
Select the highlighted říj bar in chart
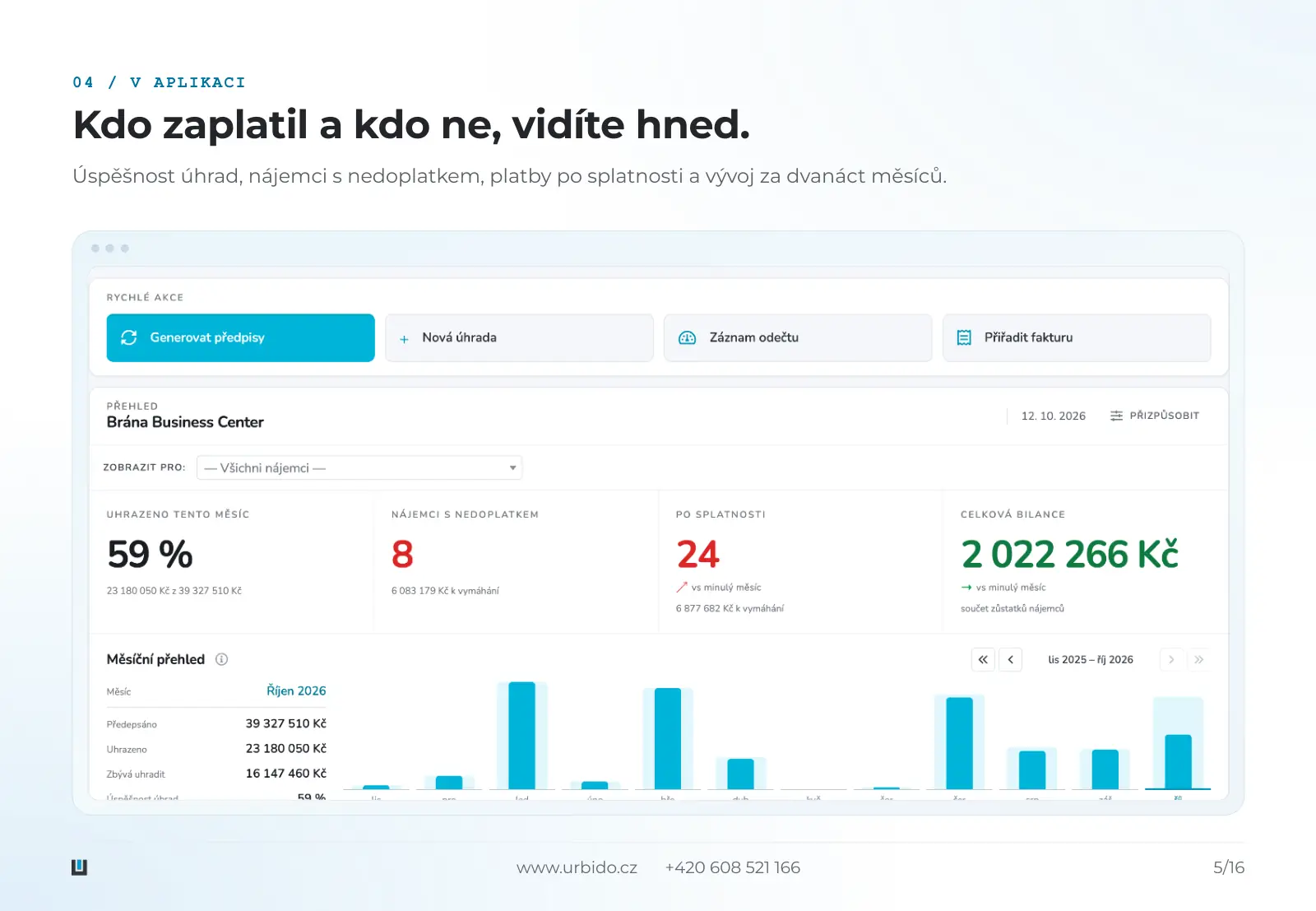point(1178,762)
